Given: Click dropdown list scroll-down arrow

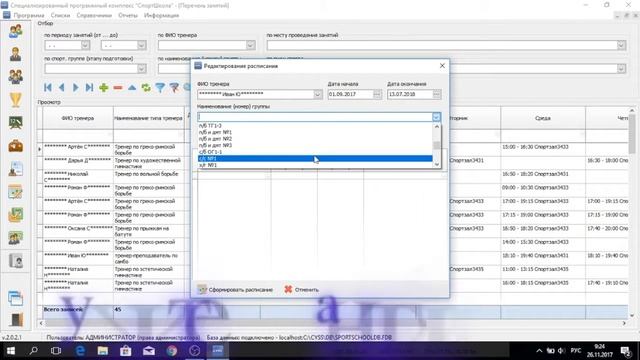Looking at the screenshot, I should point(436,164).
